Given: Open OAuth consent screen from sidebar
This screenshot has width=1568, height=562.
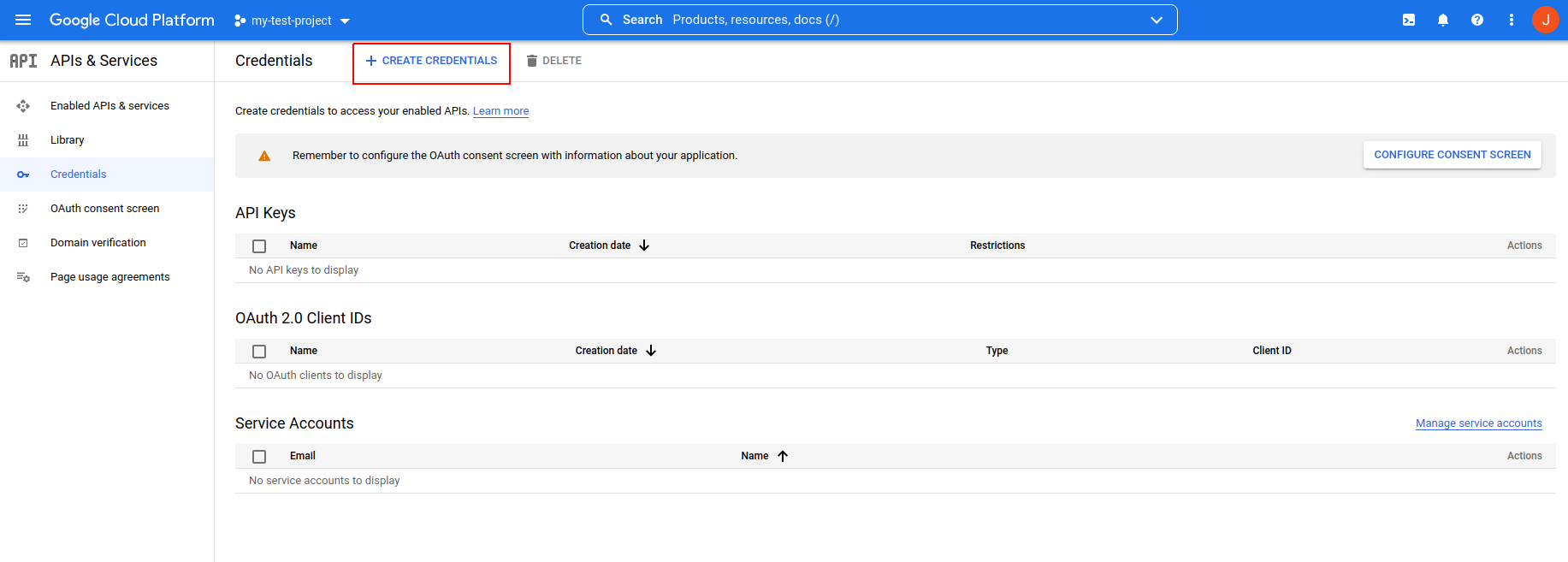Looking at the screenshot, I should [105, 209].
